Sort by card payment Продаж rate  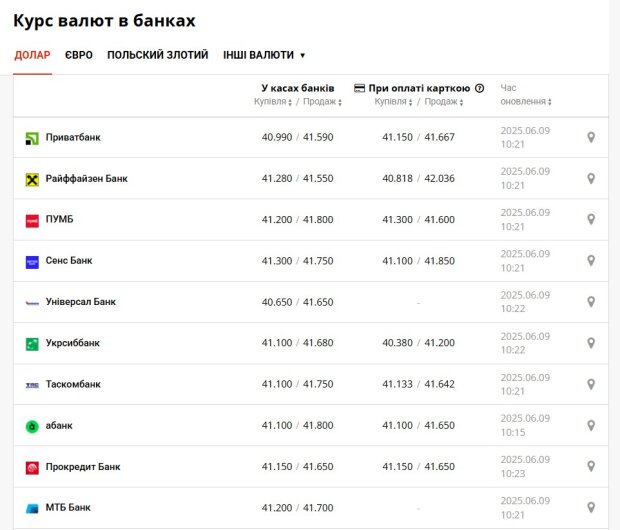coord(444,102)
